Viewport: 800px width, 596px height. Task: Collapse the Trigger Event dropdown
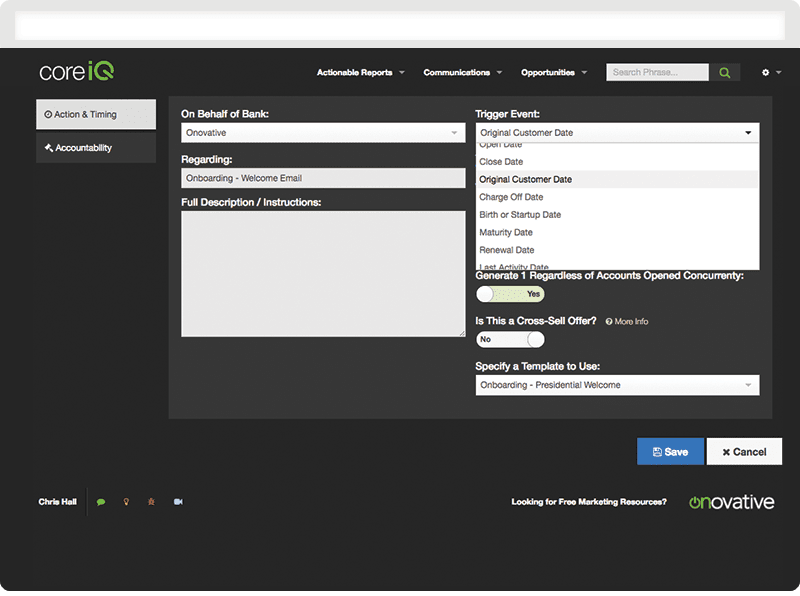tap(617, 133)
